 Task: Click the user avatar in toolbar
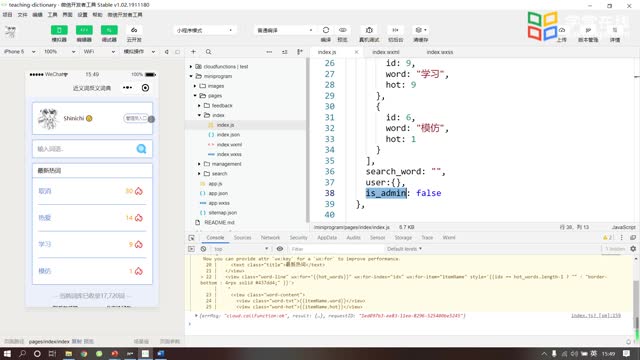[x=11, y=31]
